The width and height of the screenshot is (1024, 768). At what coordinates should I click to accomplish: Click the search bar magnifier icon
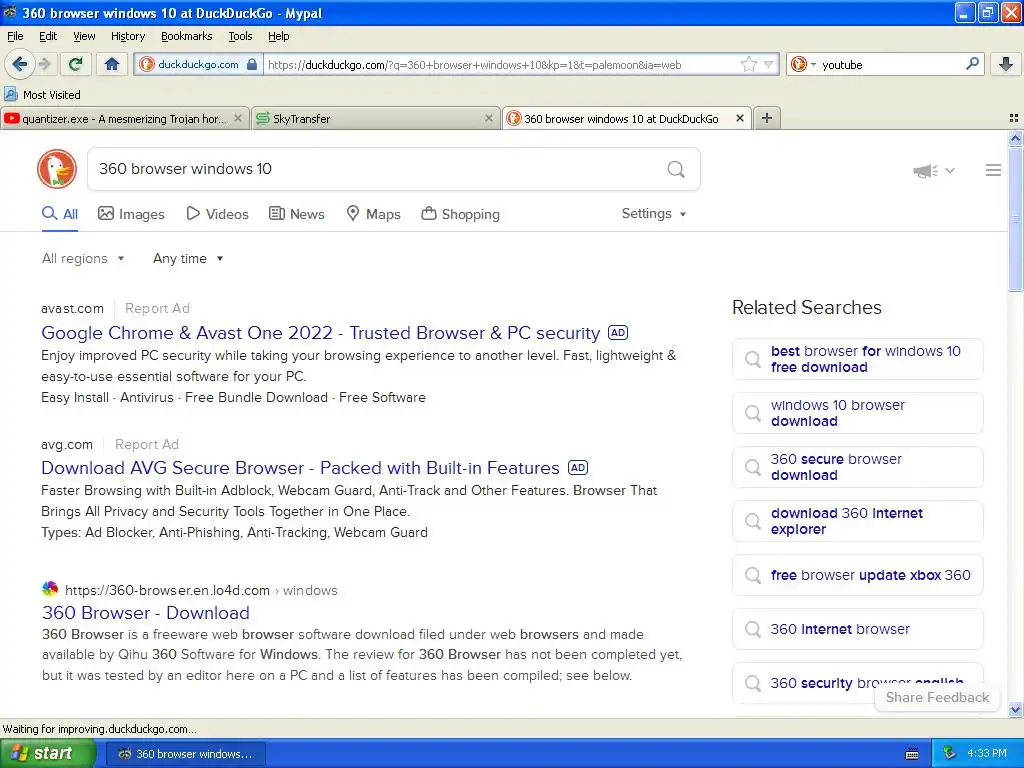point(972,64)
